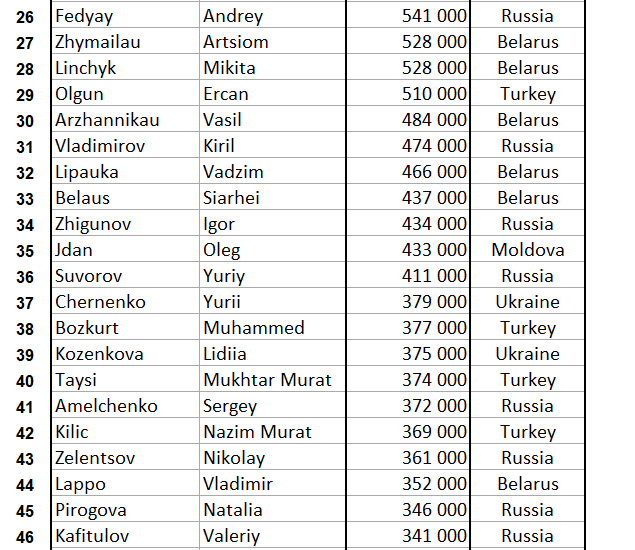Click the 372 000 amount cell
The width and height of the screenshot is (635, 550).
click(434, 406)
